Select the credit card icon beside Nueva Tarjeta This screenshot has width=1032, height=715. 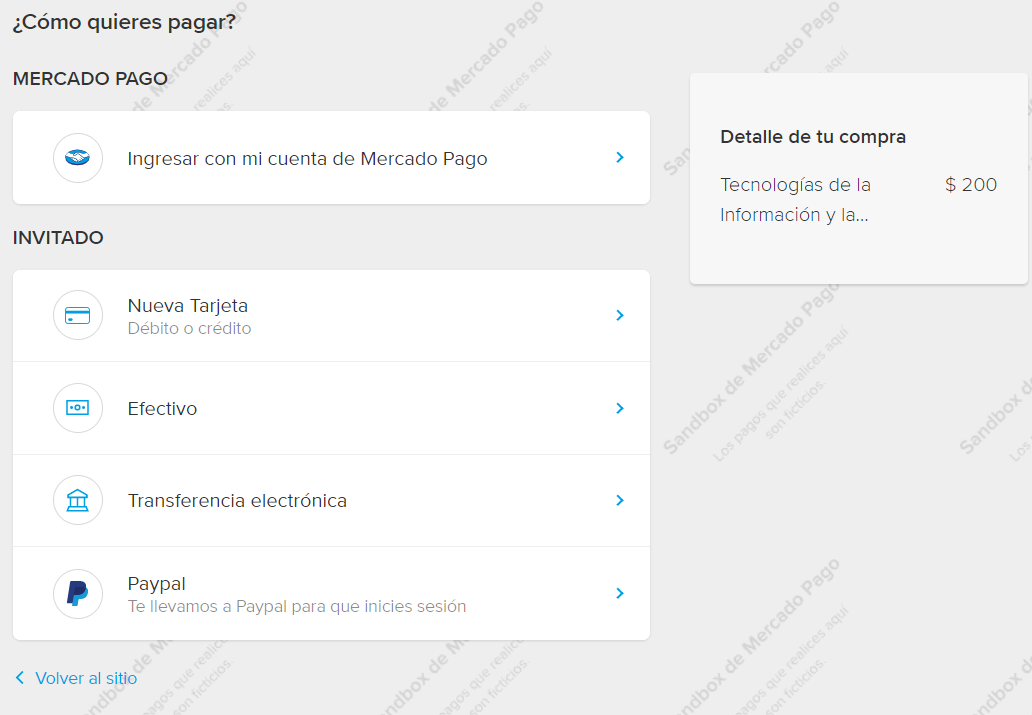pyautogui.click(x=77, y=315)
